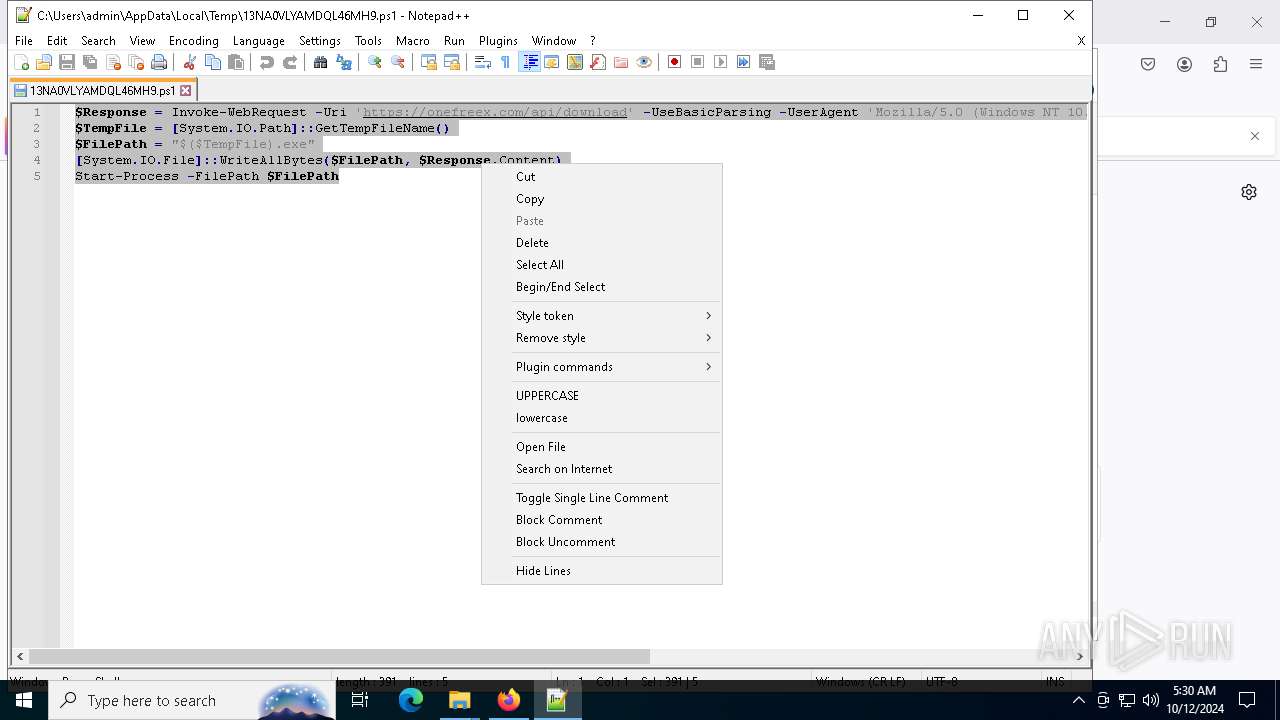
Task: Click the horizontal scrollbar thumb in editor
Action: click(x=340, y=657)
